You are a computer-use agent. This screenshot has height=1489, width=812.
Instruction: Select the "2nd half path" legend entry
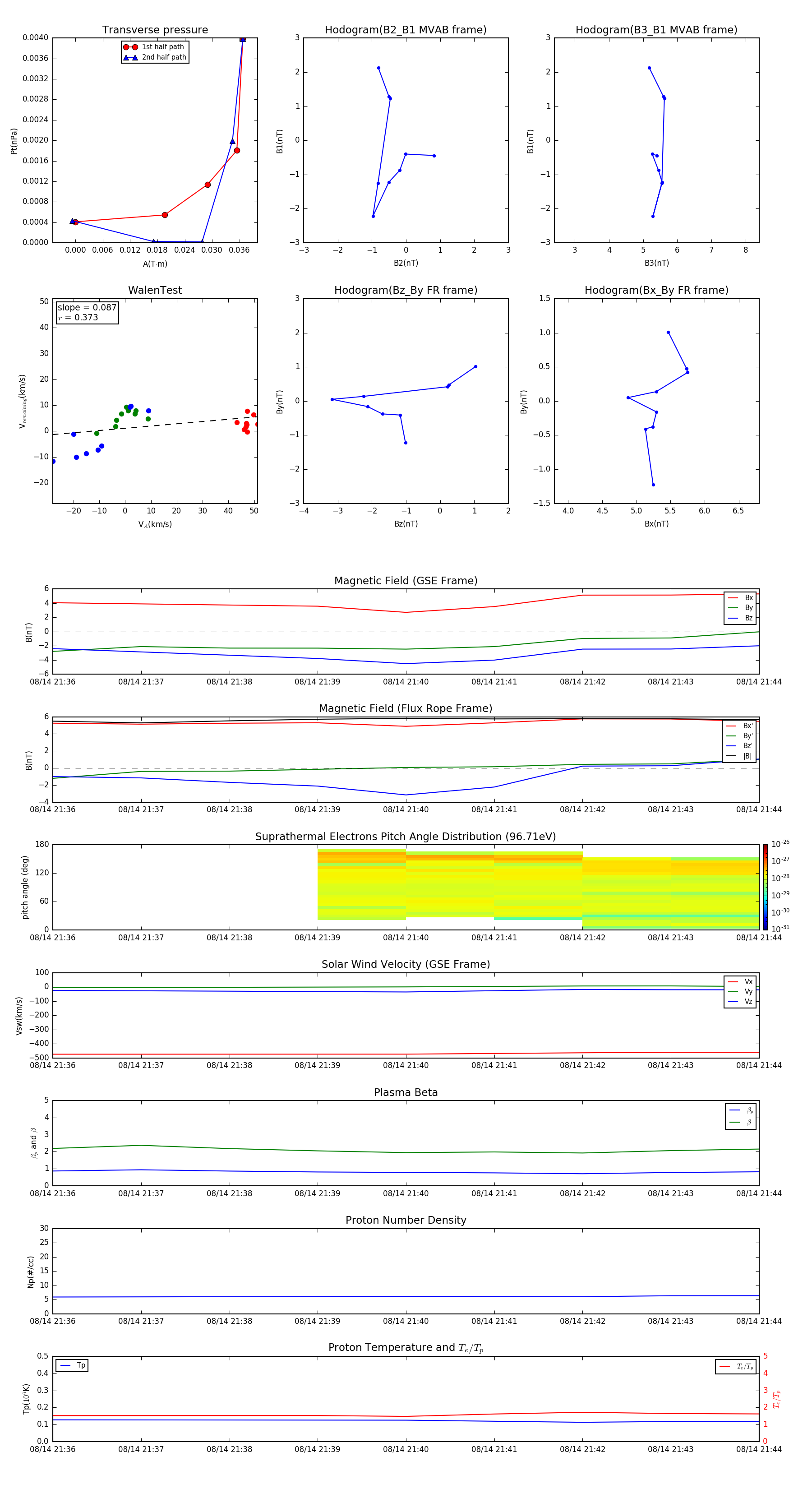click(154, 57)
